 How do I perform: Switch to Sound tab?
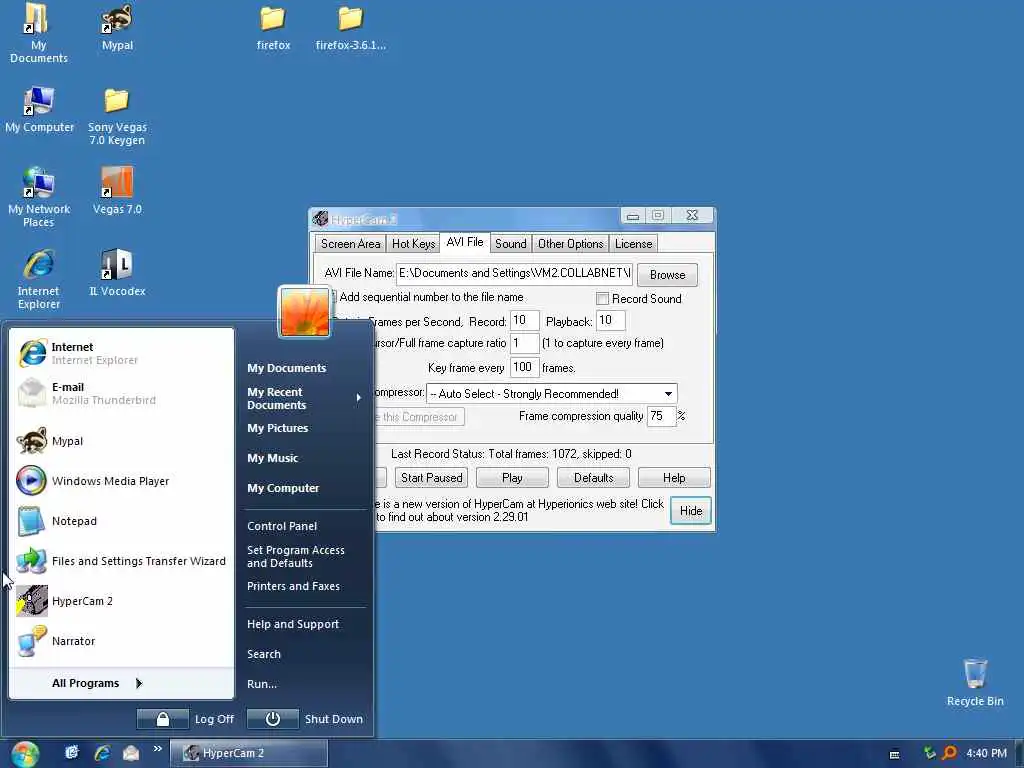(x=511, y=244)
